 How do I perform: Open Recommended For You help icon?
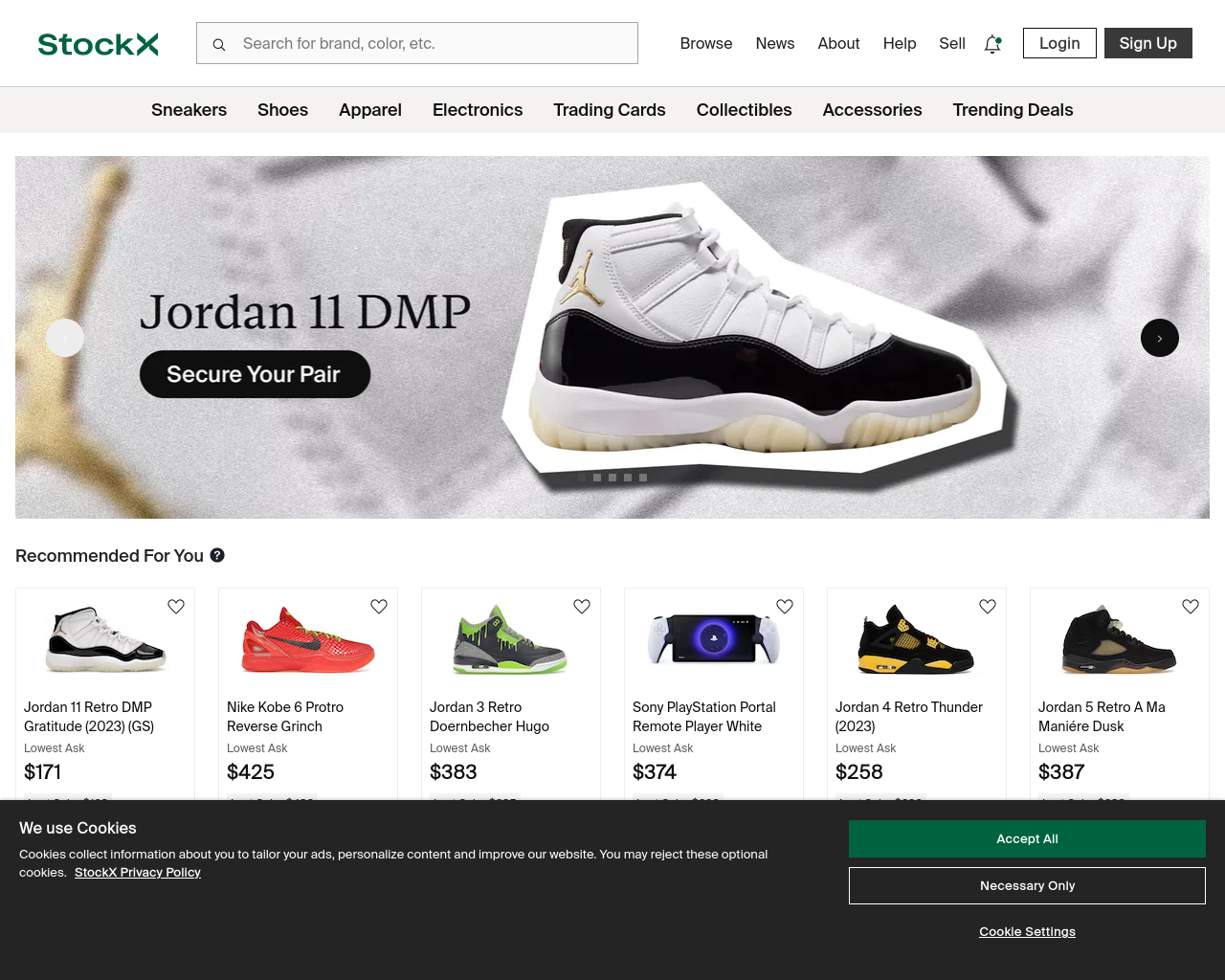coord(217,555)
